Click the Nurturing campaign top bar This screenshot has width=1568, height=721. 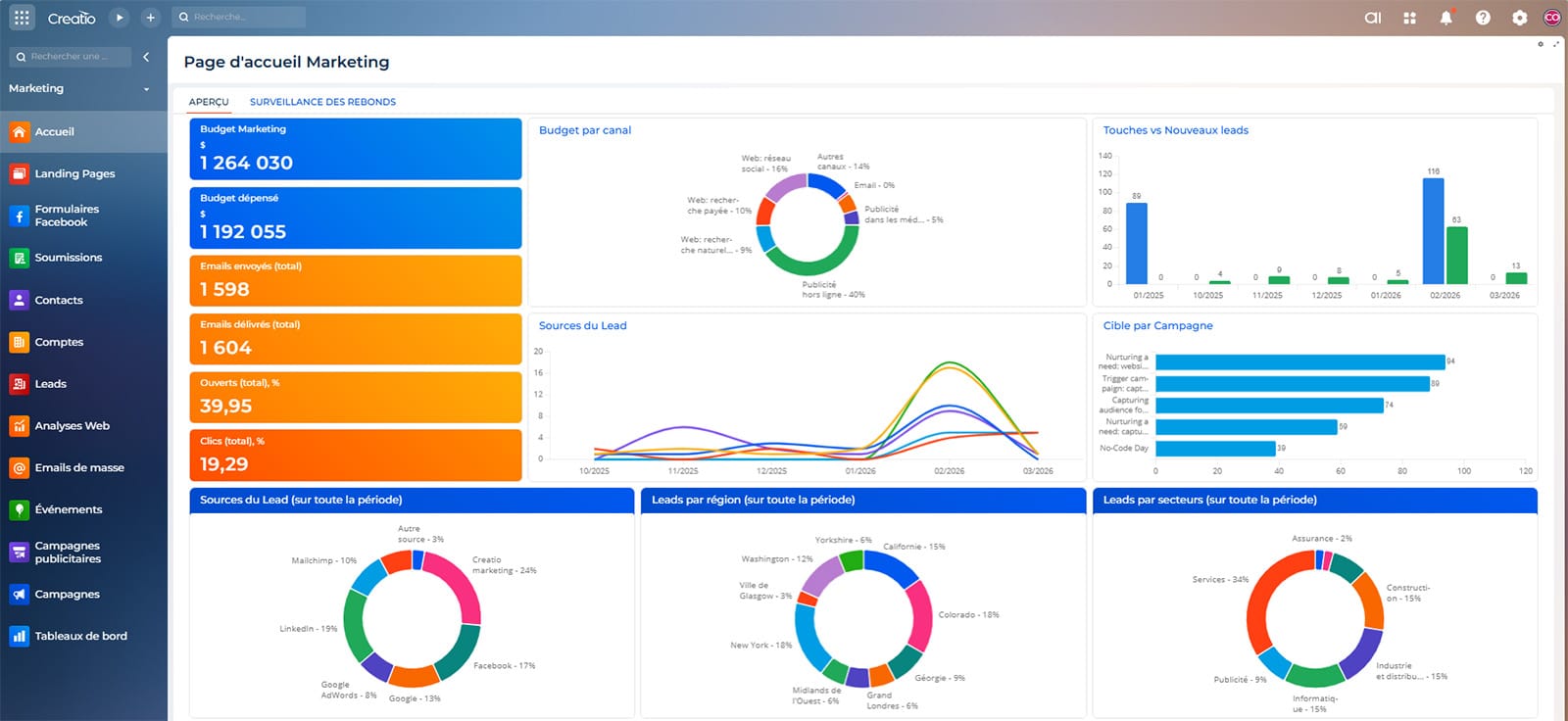click(1299, 362)
